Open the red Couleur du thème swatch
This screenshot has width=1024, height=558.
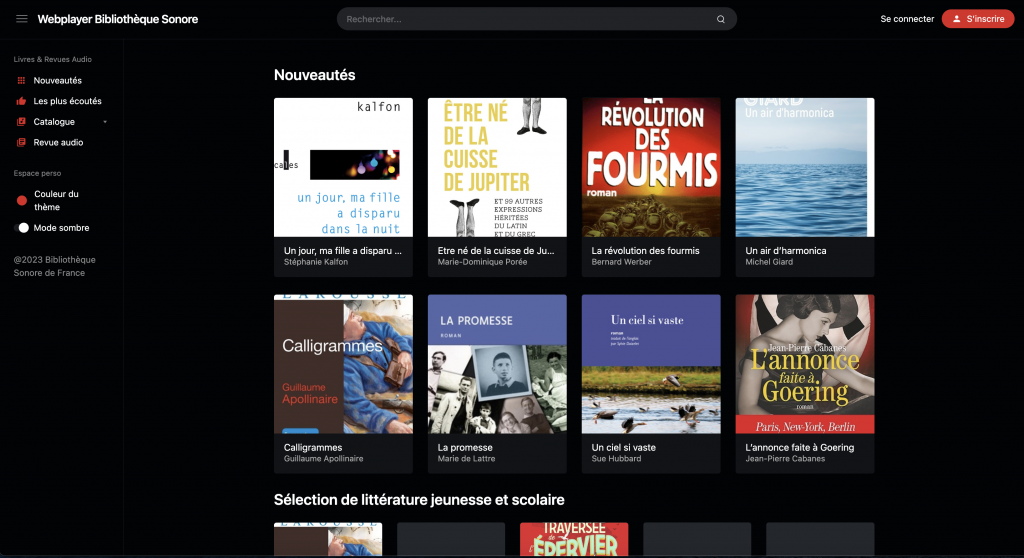pos(22,201)
